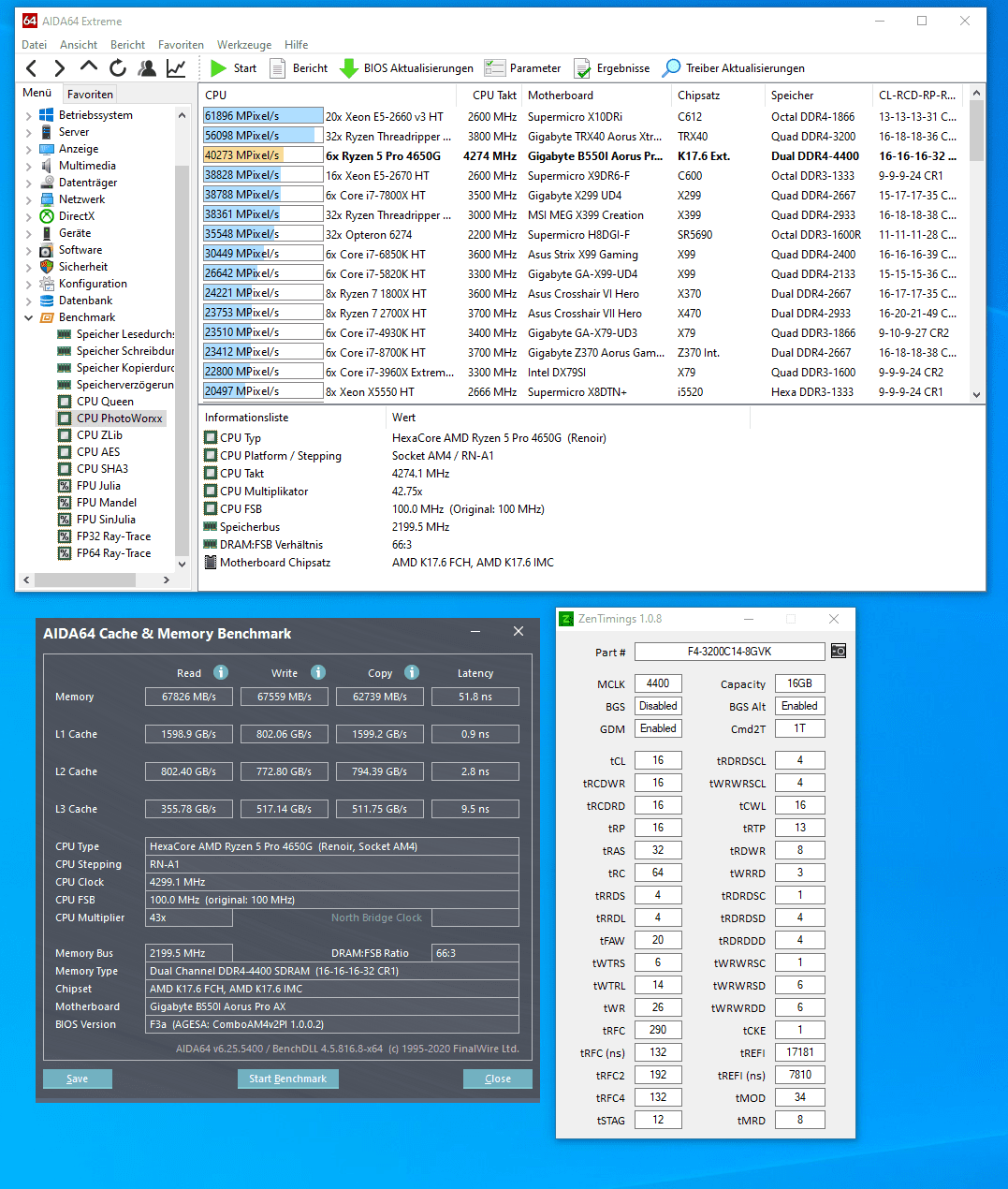Click the 40273 MPixel/s Ryzen 5 Pro 4650G bar
The width and height of the screenshot is (1008, 1189).
pos(263,155)
